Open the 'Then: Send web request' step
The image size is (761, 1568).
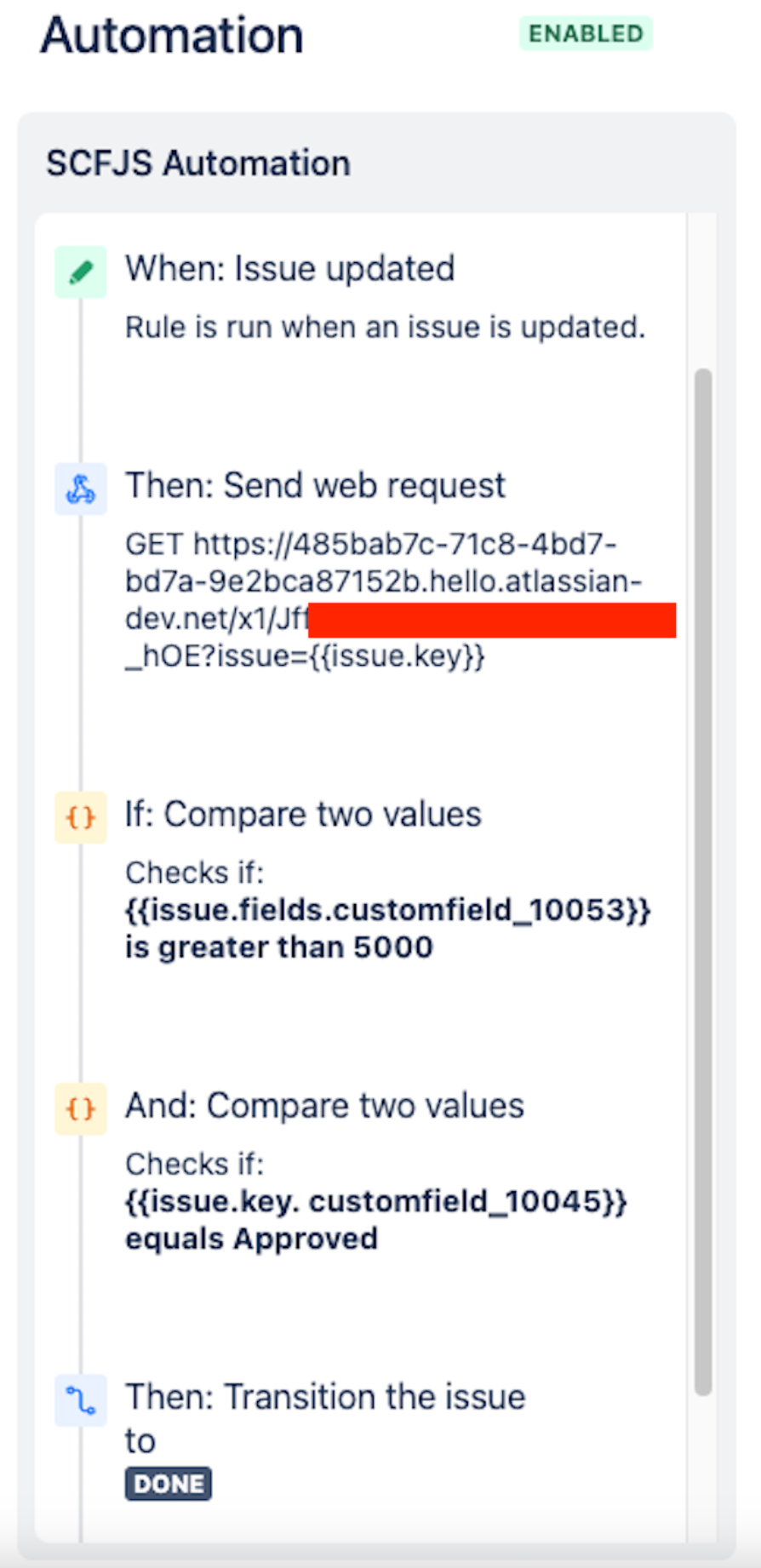315,485
